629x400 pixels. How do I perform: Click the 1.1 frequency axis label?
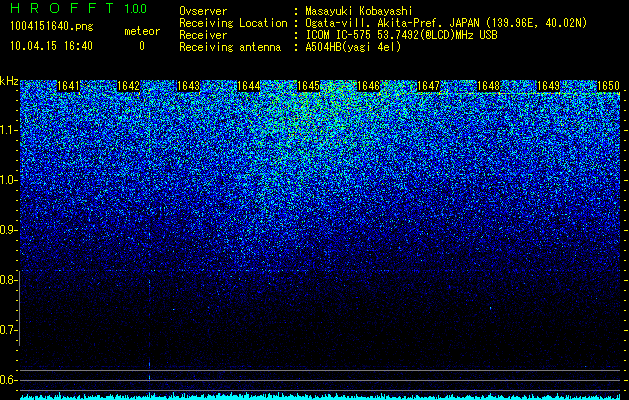8,130
